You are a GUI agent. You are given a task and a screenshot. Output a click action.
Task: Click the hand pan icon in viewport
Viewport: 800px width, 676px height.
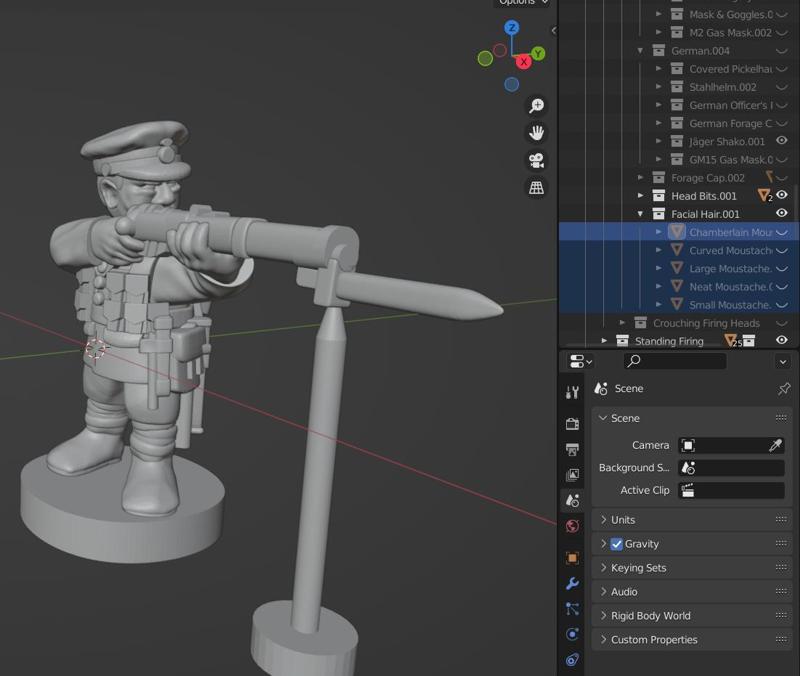[x=538, y=130]
